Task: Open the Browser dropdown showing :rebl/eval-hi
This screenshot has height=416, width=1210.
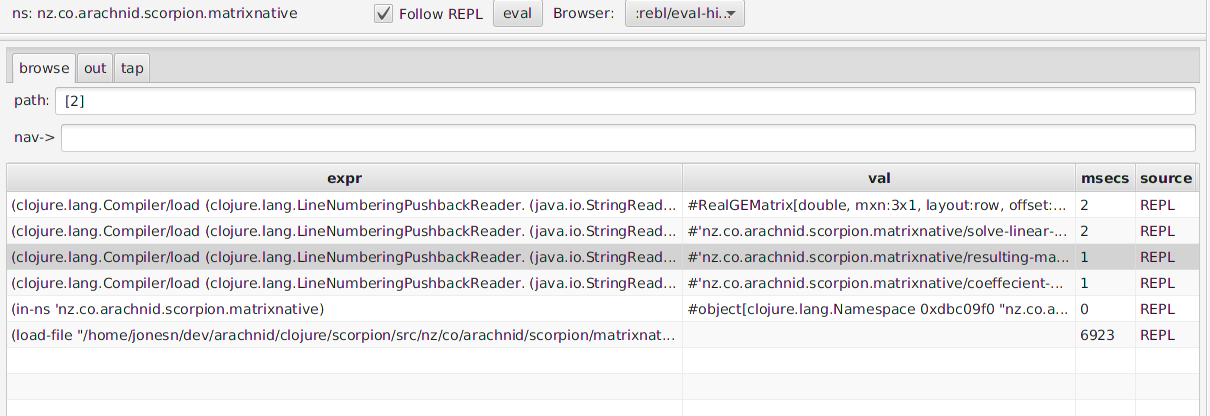Action: [x=684, y=14]
